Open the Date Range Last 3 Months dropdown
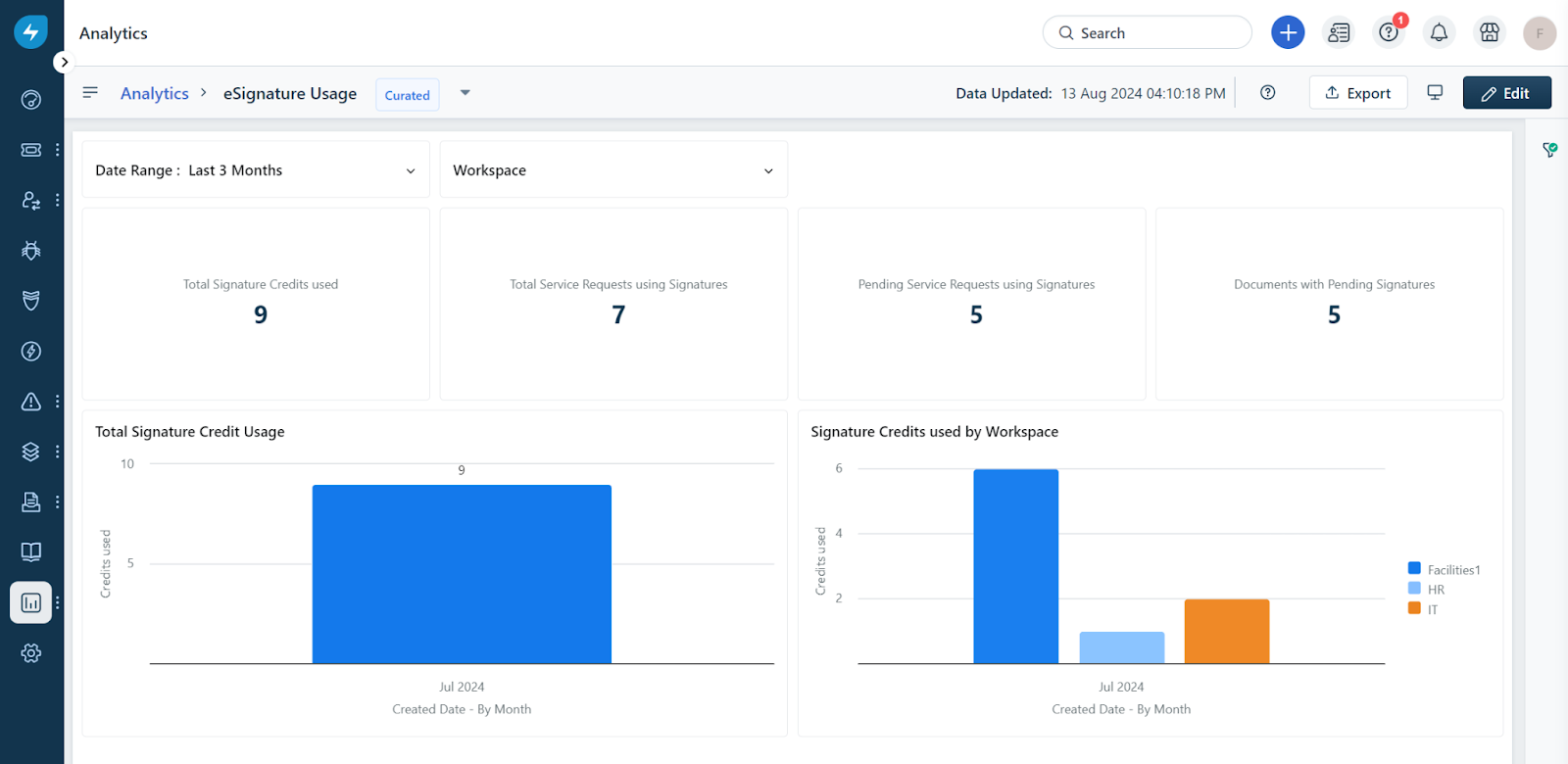 click(x=256, y=169)
